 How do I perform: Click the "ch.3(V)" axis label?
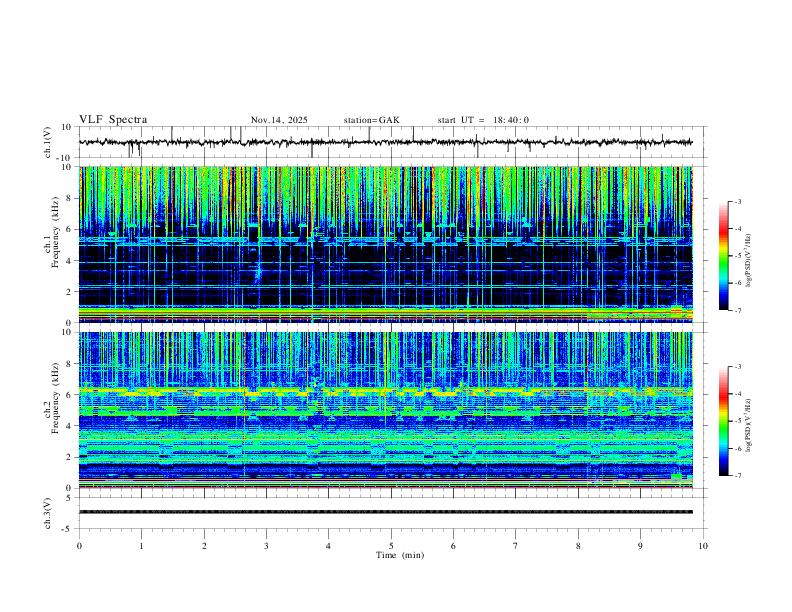coord(48,513)
